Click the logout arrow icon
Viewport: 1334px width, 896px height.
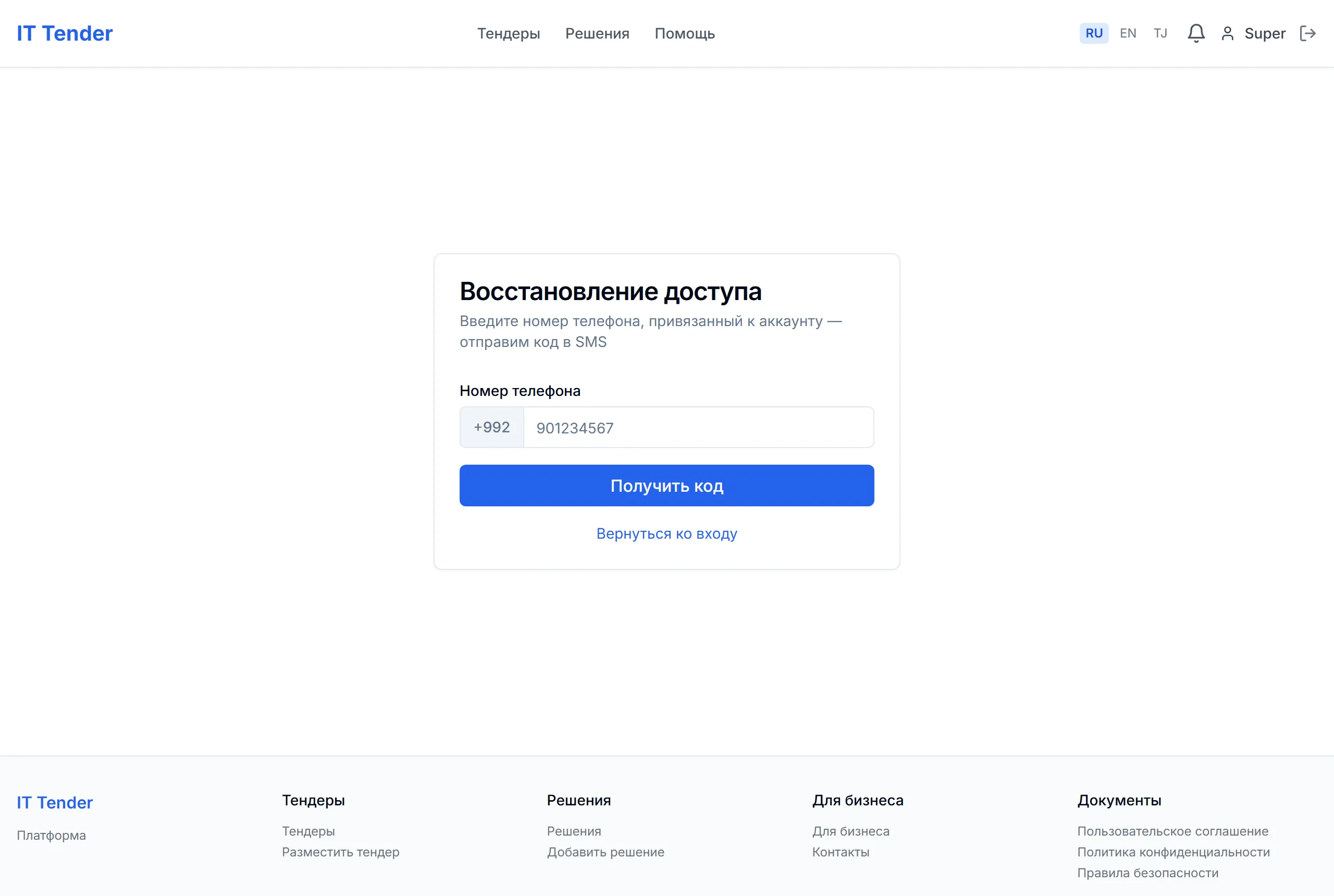coord(1308,33)
